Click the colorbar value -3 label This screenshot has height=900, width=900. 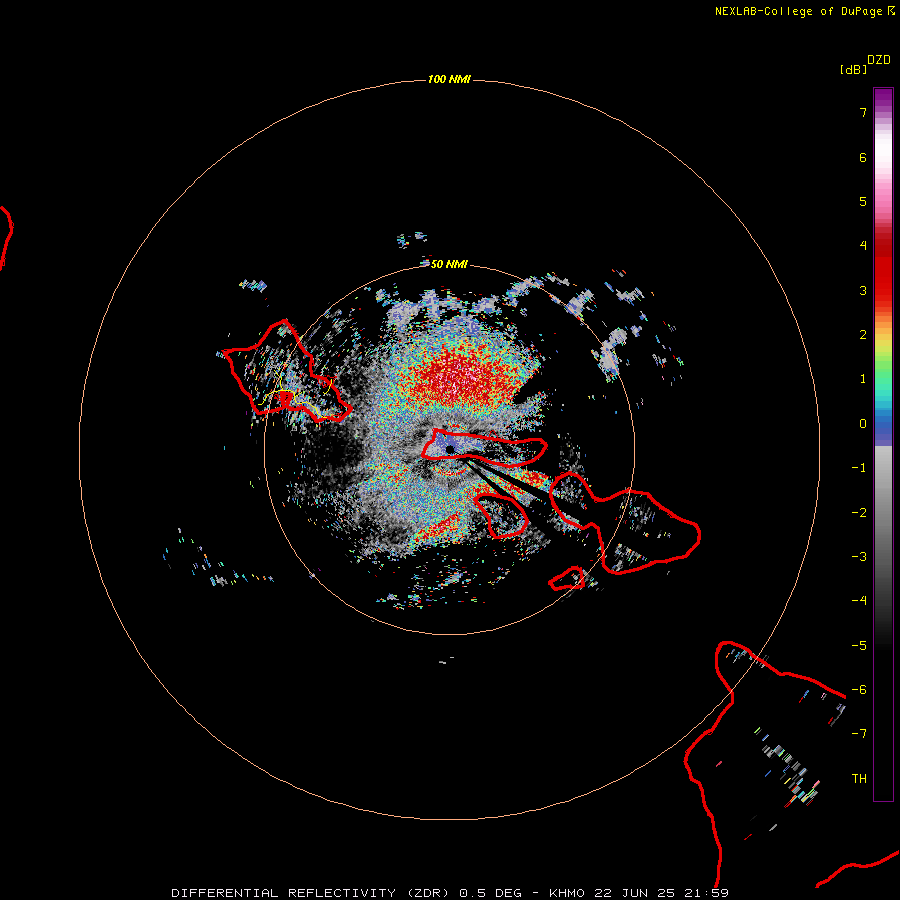click(859, 557)
